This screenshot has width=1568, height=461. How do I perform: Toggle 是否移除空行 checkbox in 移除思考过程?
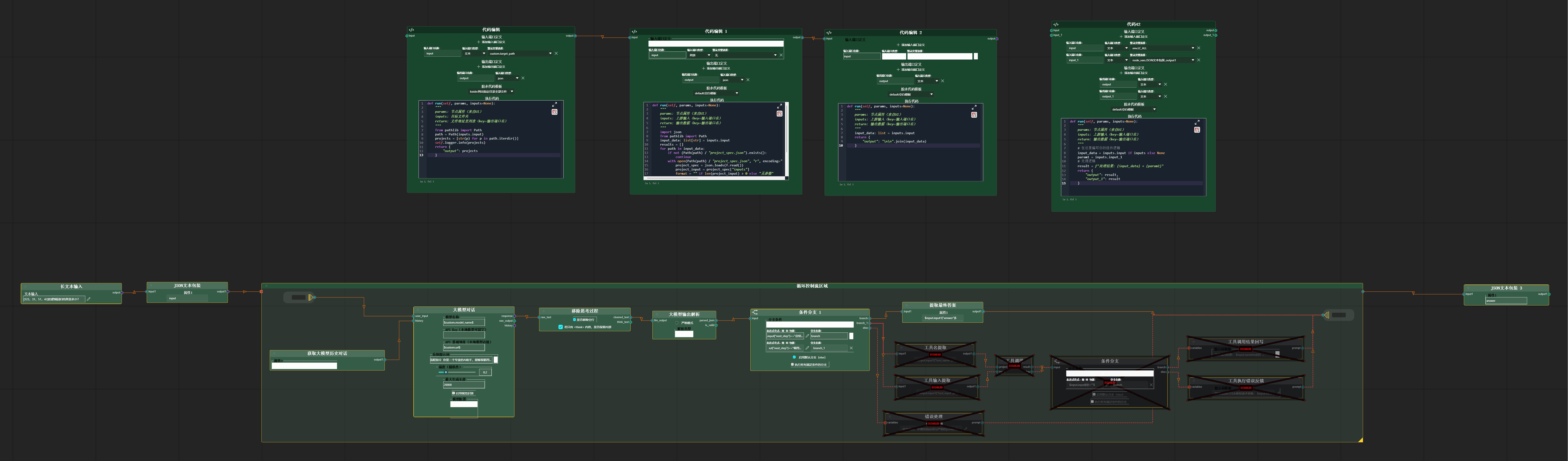pos(575,320)
